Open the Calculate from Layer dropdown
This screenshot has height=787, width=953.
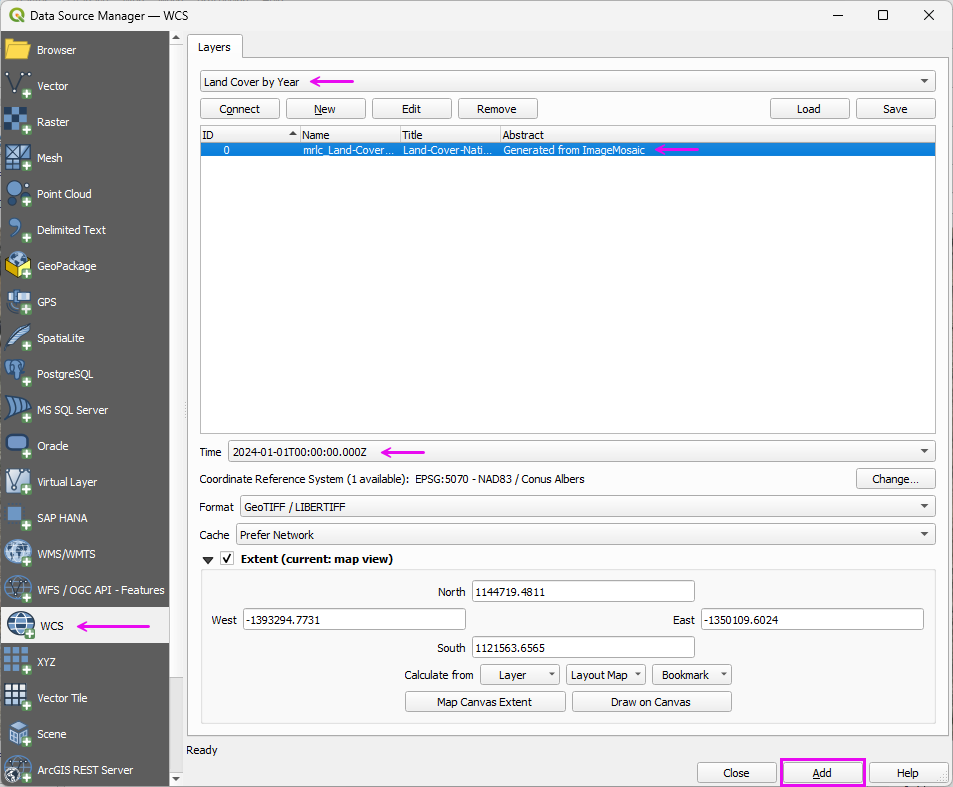[519, 675]
